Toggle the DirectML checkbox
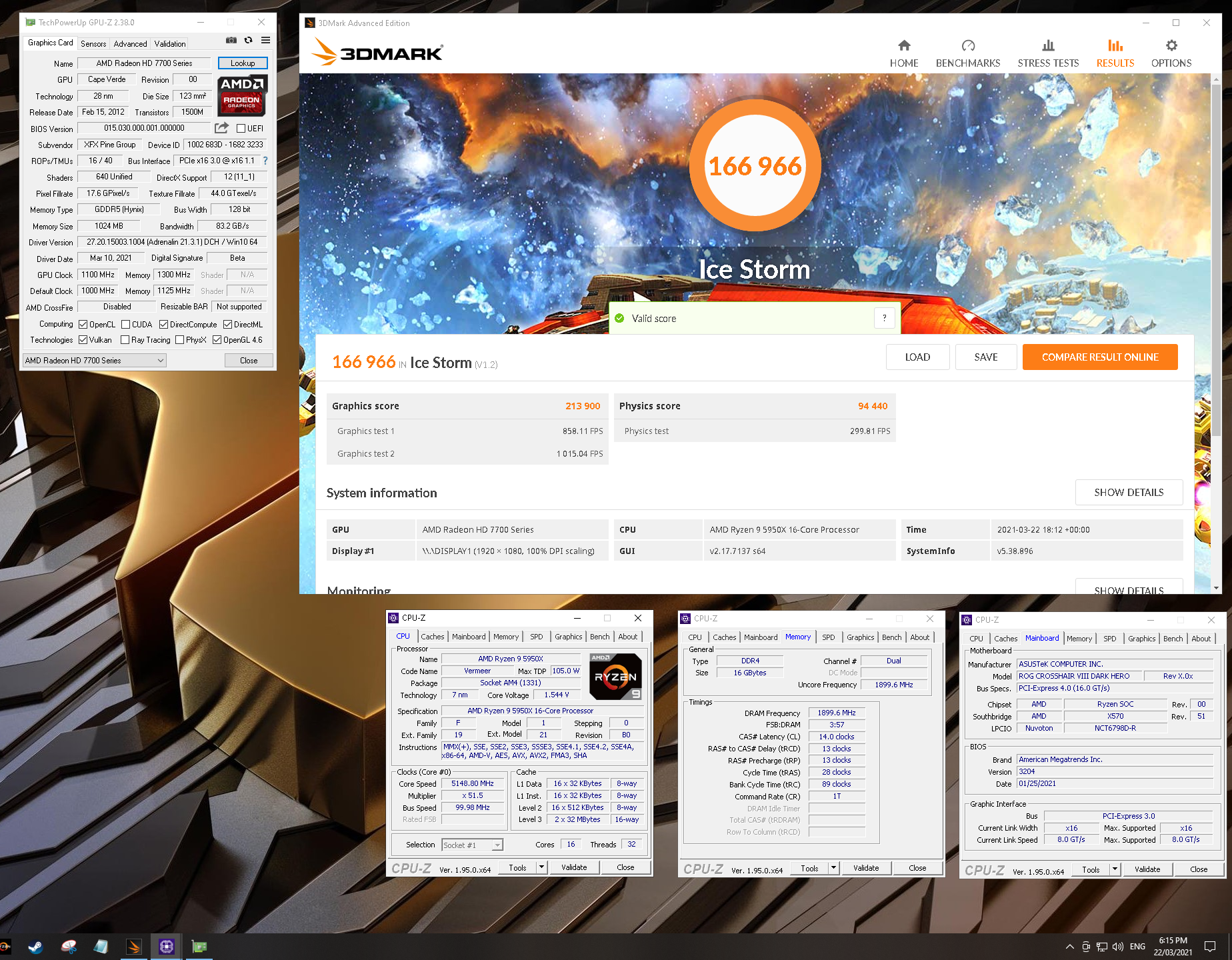The width and height of the screenshot is (1232, 960). pos(227,325)
